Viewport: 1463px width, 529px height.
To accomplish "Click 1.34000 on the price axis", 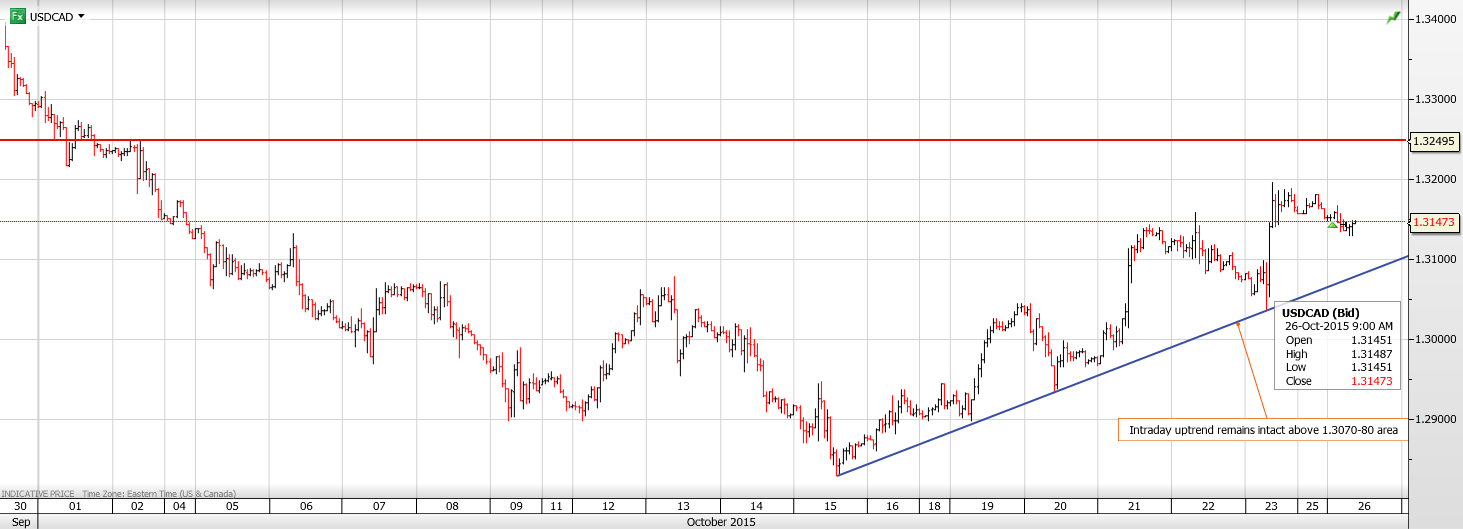I will (1432, 20).
